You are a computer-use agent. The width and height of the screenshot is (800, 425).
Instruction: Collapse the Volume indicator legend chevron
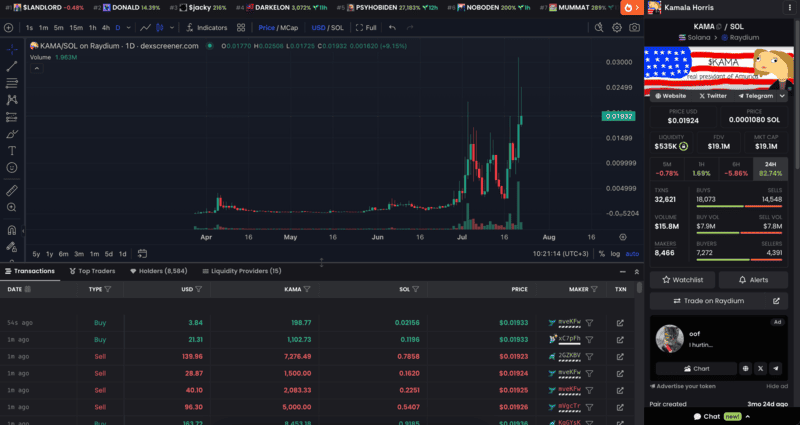pos(36,68)
